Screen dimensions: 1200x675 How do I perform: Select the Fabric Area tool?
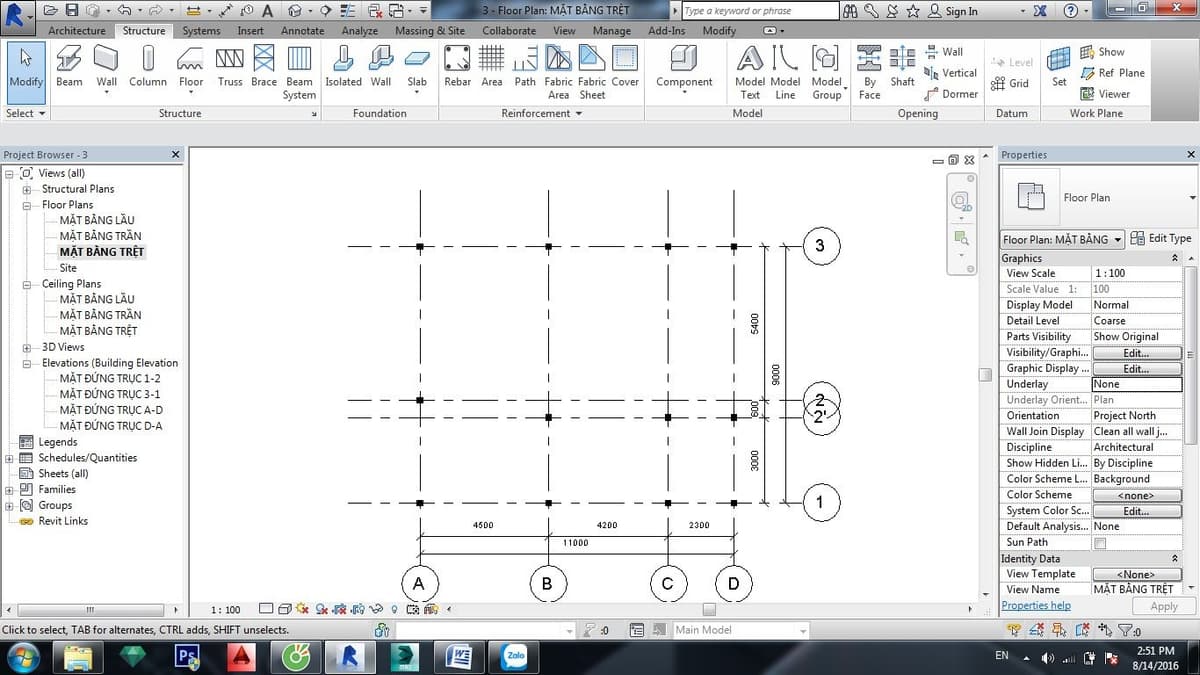(558, 73)
